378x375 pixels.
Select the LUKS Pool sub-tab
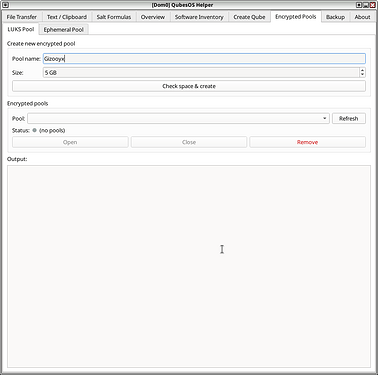pos(21,29)
